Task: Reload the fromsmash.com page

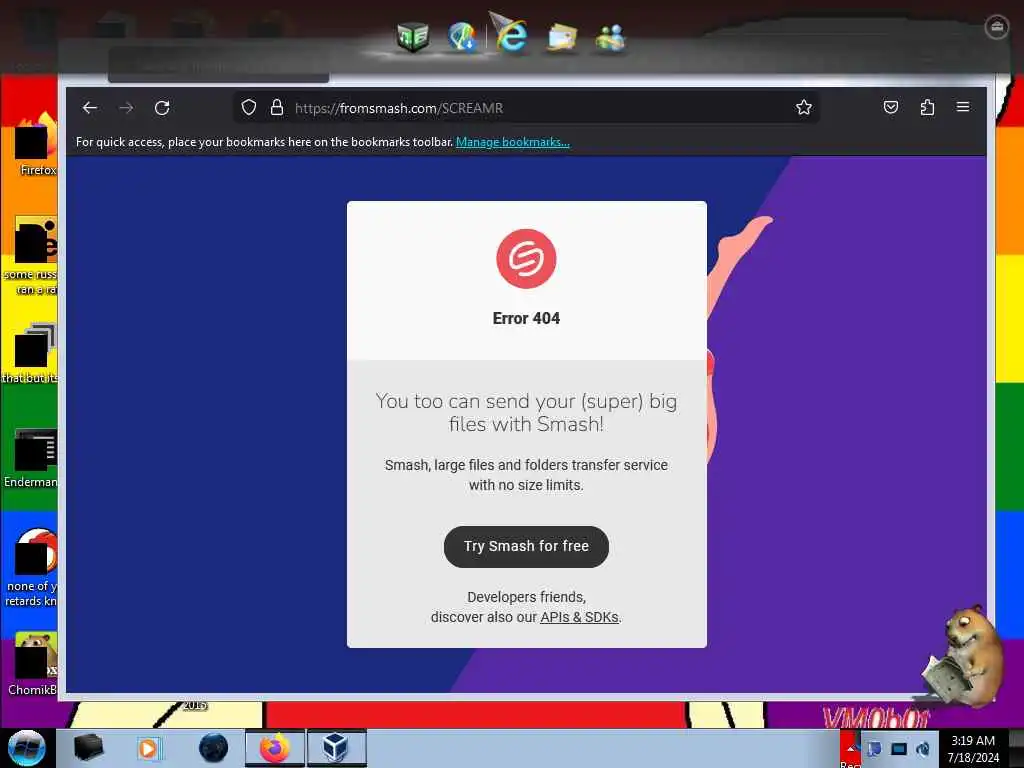Action: pyautogui.click(x=162, y=108)
